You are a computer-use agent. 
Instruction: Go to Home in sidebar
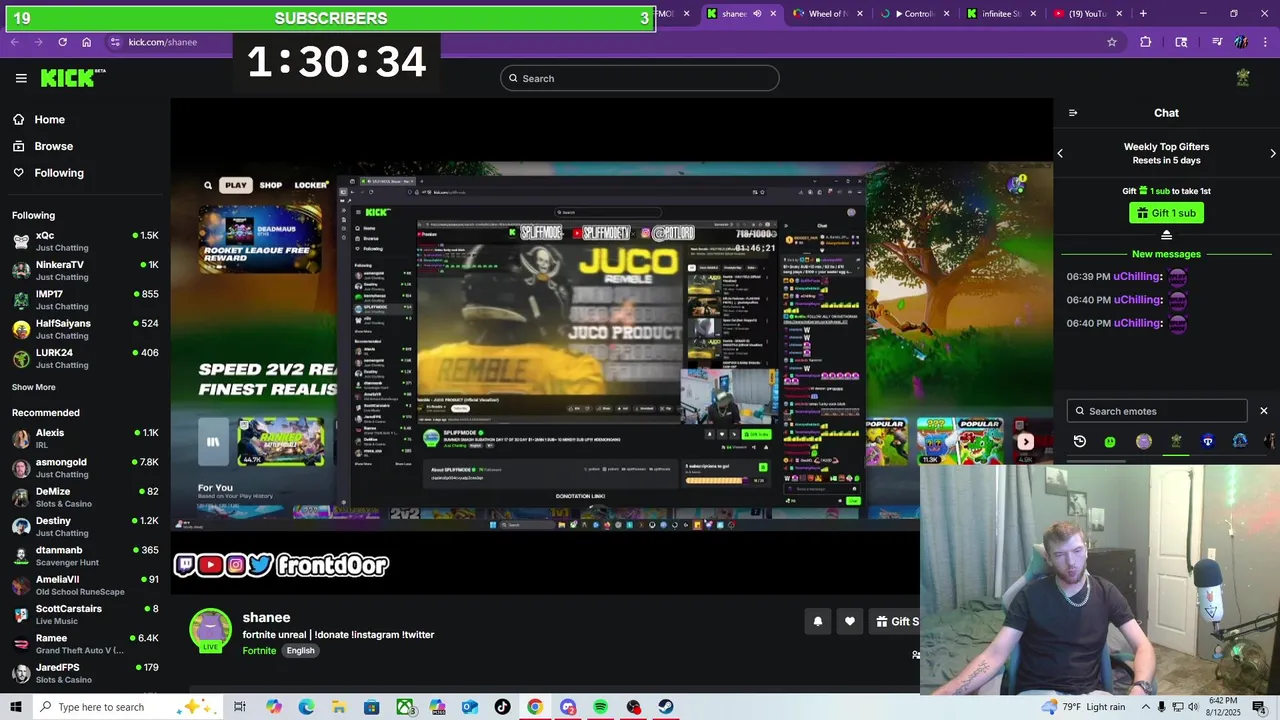(x=39, y=119)
